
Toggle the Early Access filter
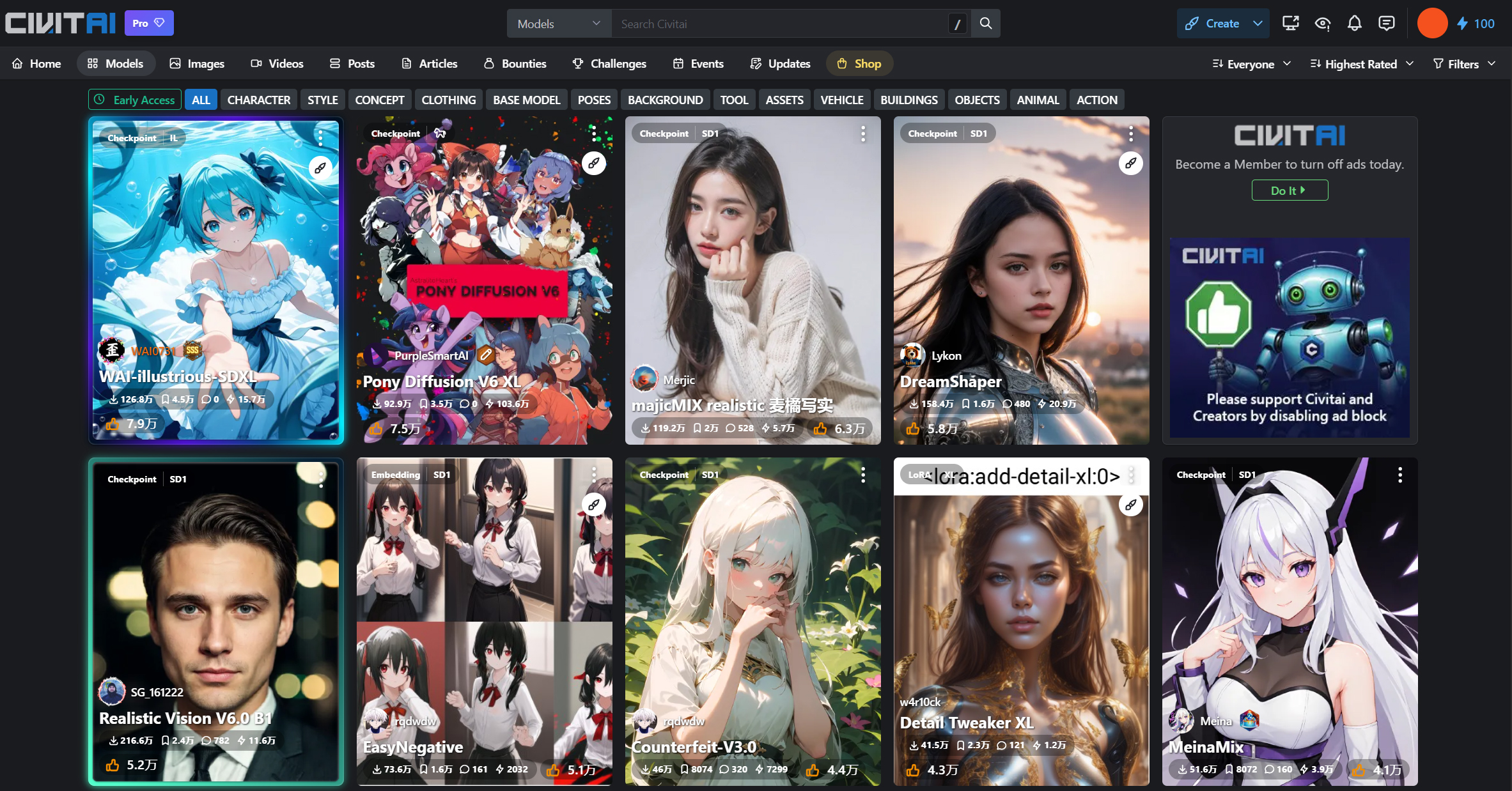(x=134, y=100)
